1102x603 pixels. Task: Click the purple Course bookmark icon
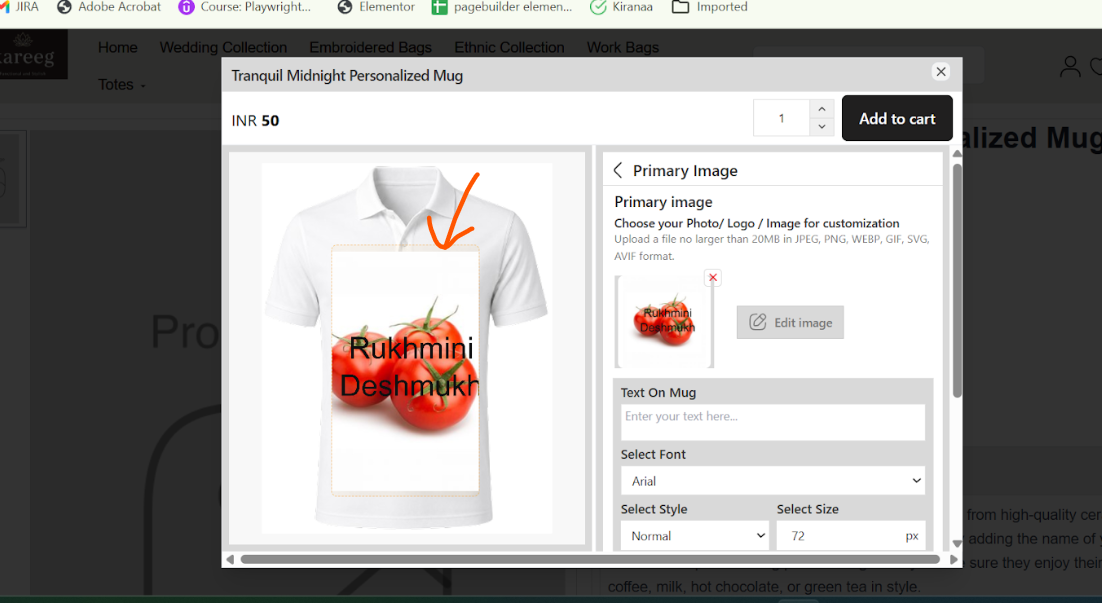coord(186,7)
